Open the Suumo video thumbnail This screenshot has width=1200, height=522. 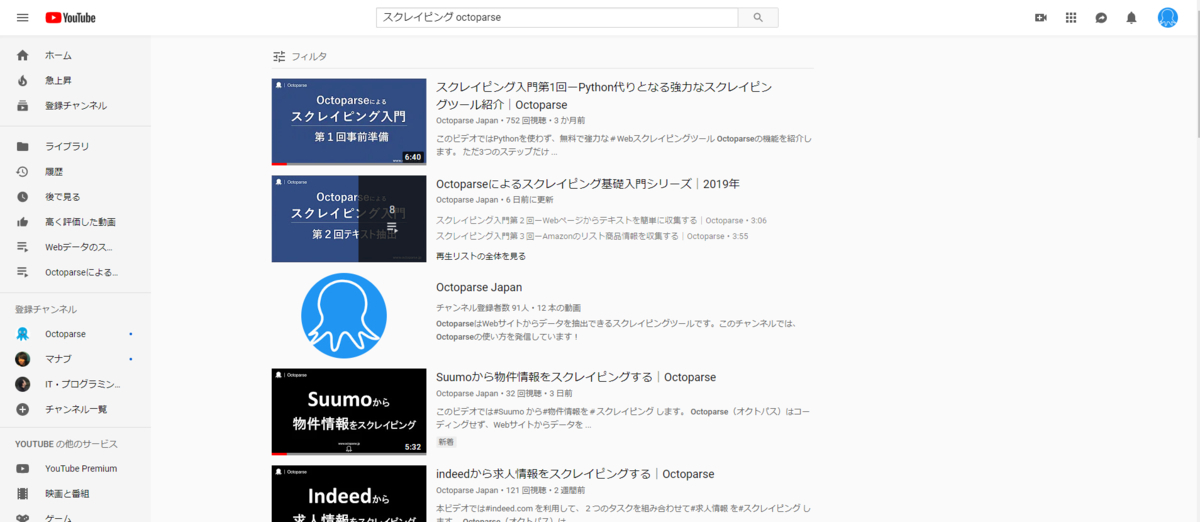349,412
